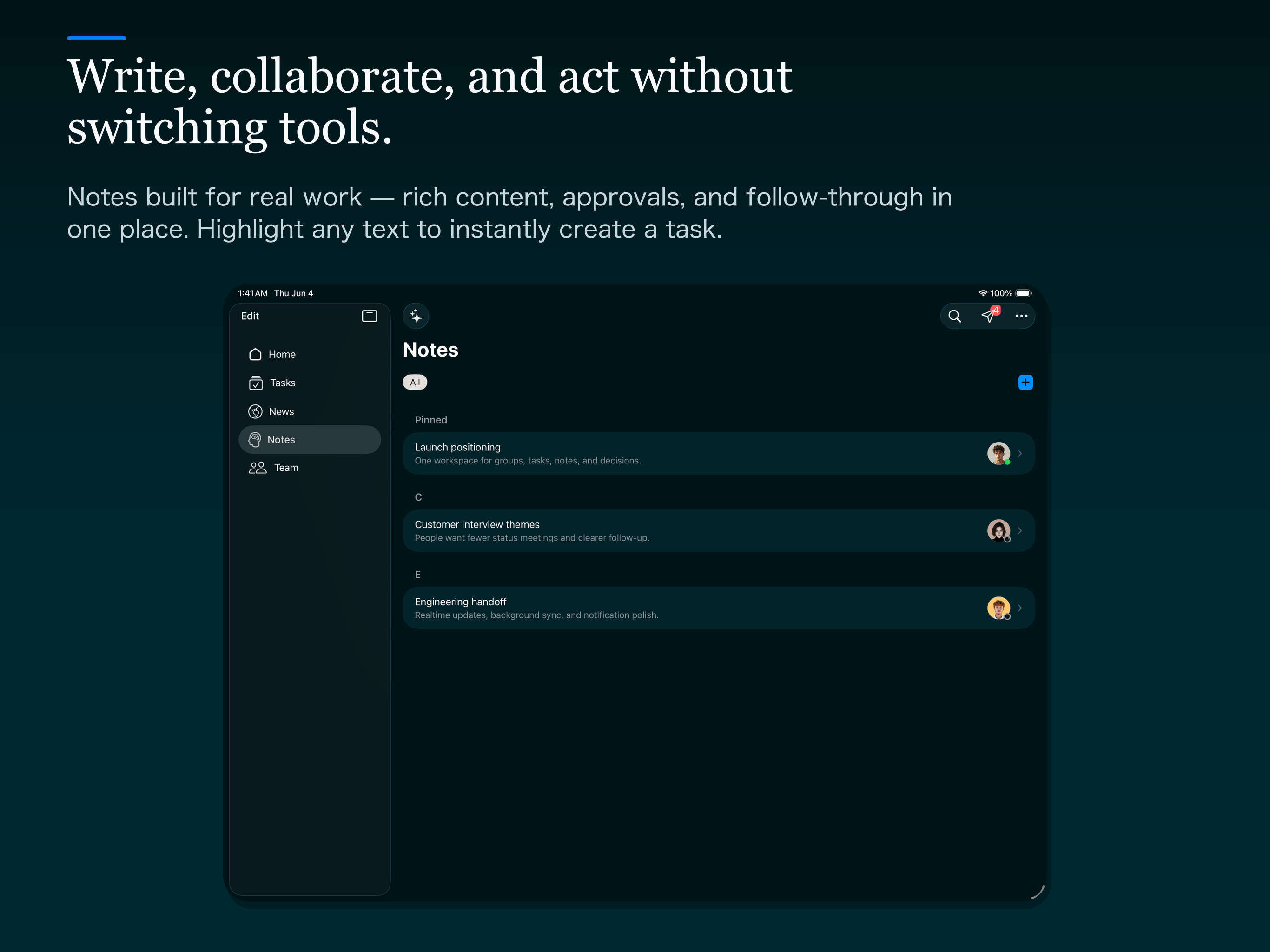Click the Pinned section header
This screenshot has height=952, width=1270.
click(430, 420)
